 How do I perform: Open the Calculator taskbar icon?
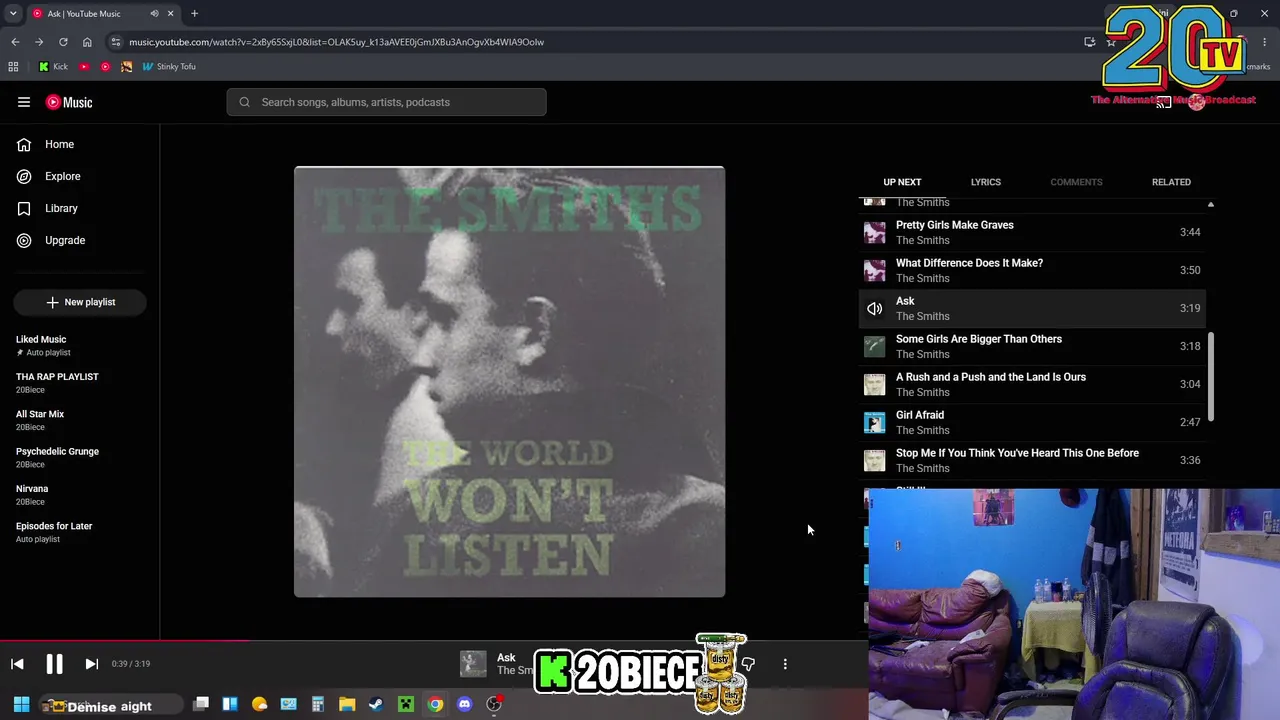pos(318,704)
